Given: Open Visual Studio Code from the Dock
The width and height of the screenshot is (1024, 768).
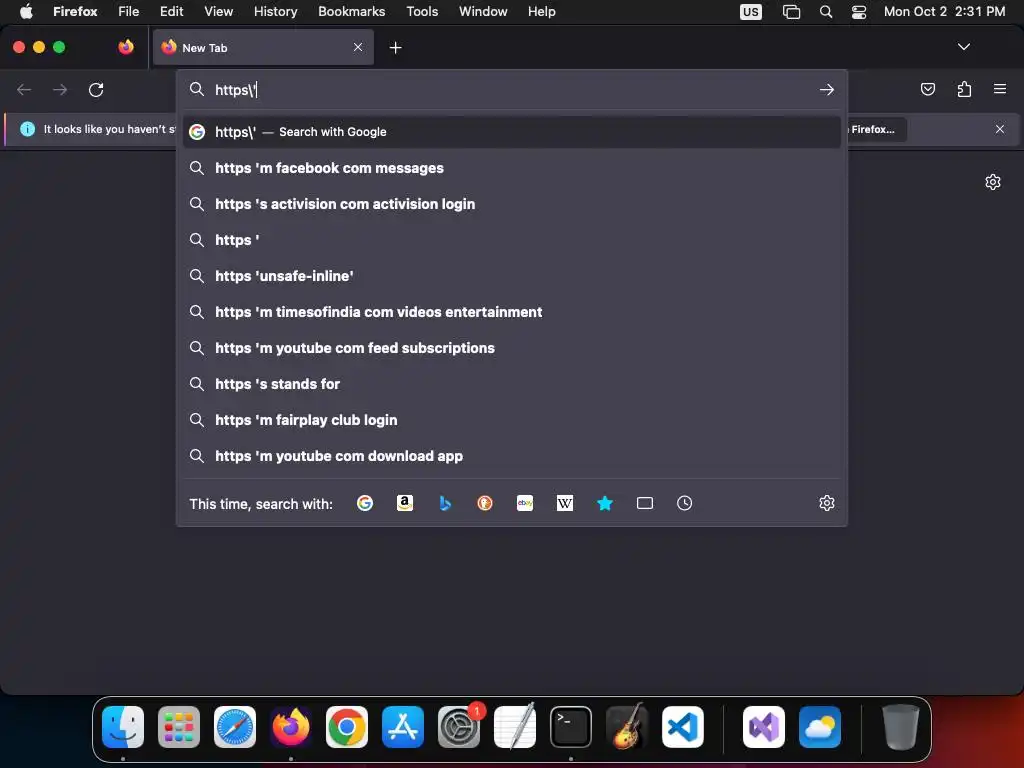Looking at the screenshot, I should pyautogui.click(x=683, y=727).
